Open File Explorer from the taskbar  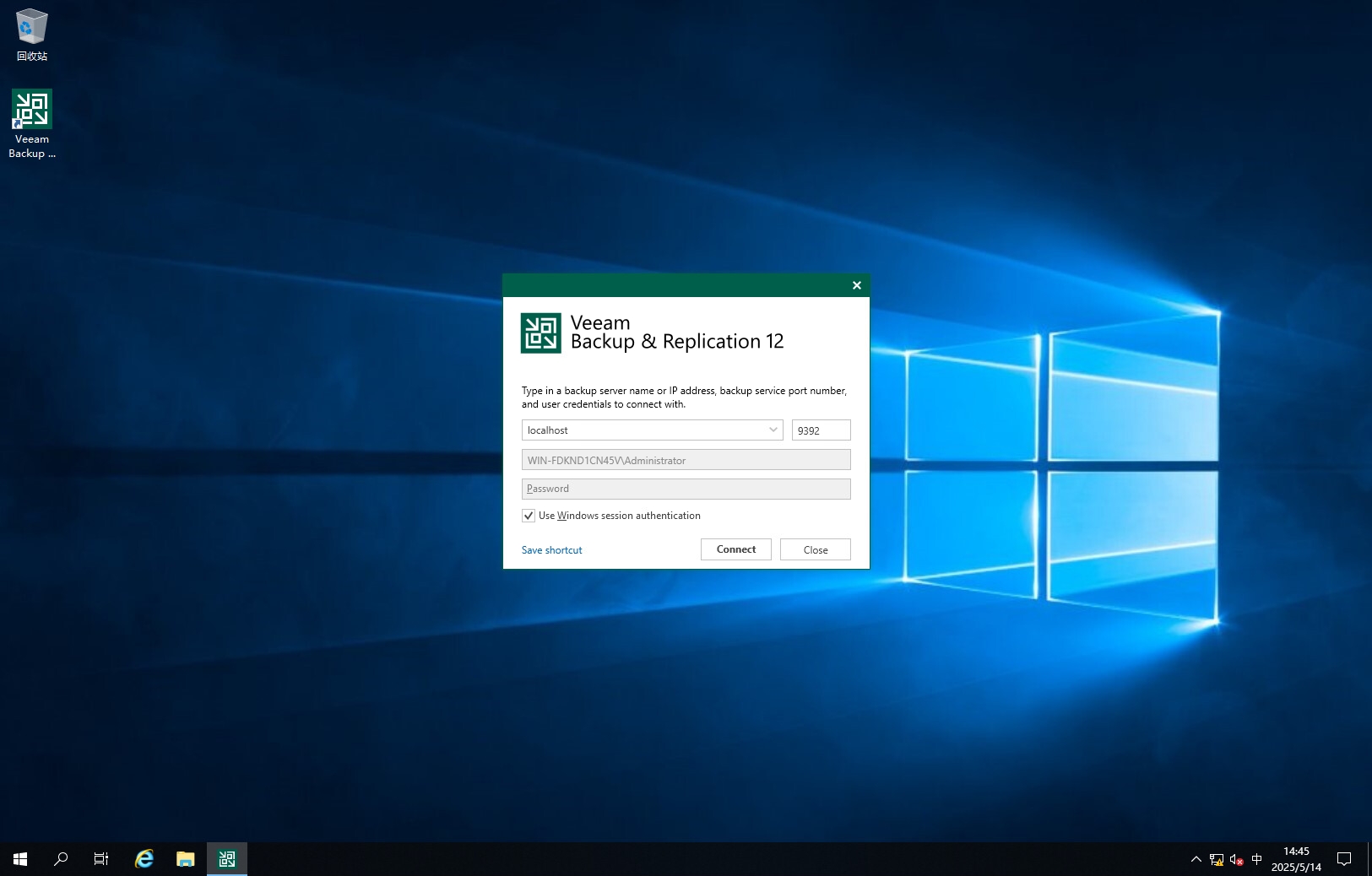coord(186,859)
